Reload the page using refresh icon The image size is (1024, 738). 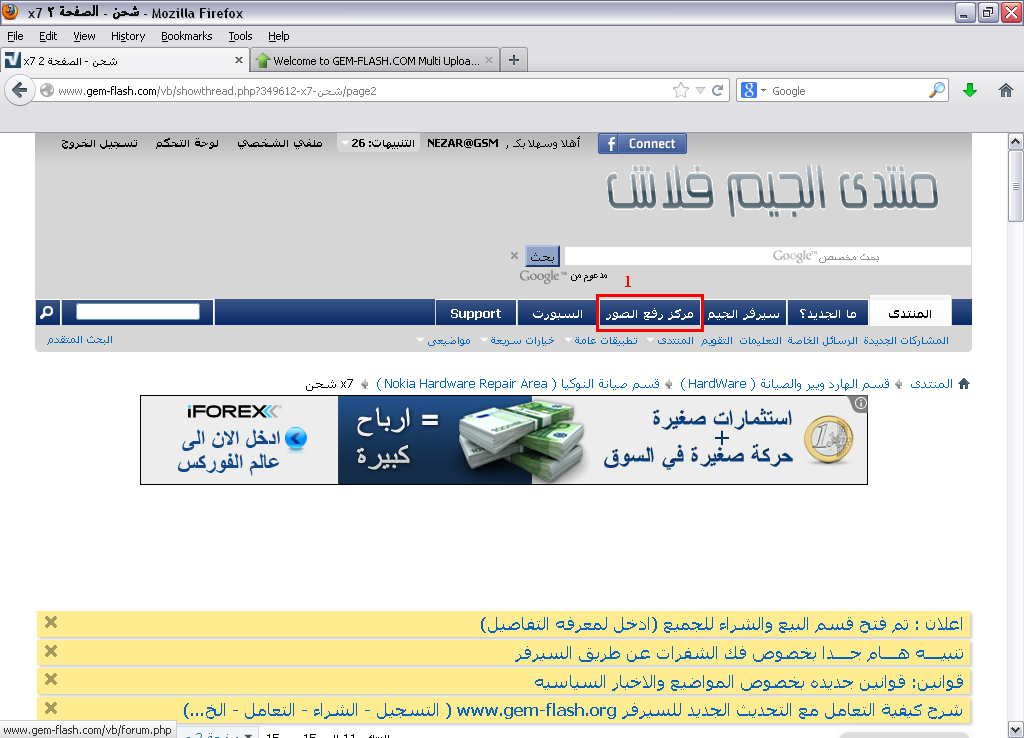[x=717, y=91]
